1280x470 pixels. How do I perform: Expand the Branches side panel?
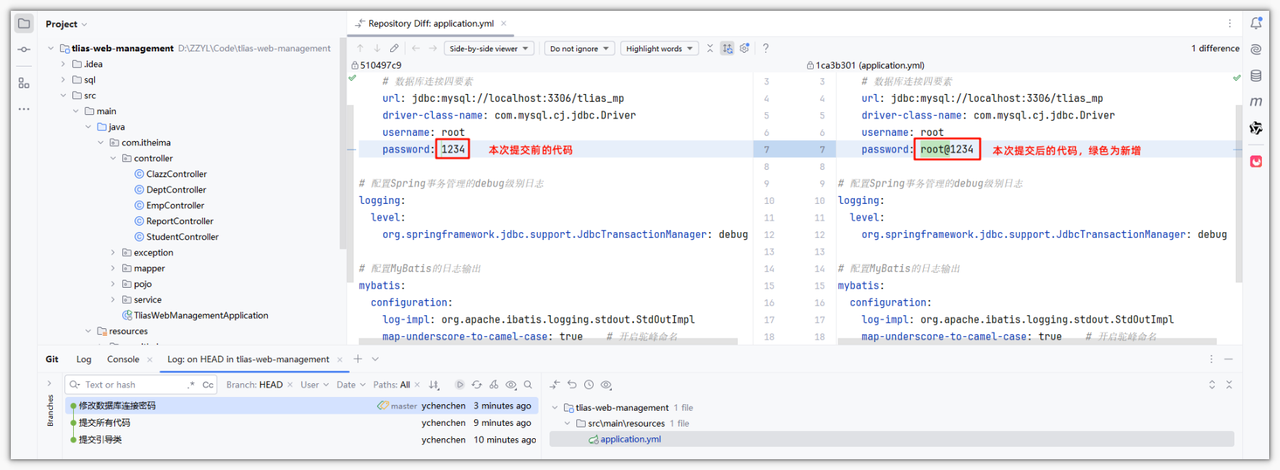click(50, 383)
